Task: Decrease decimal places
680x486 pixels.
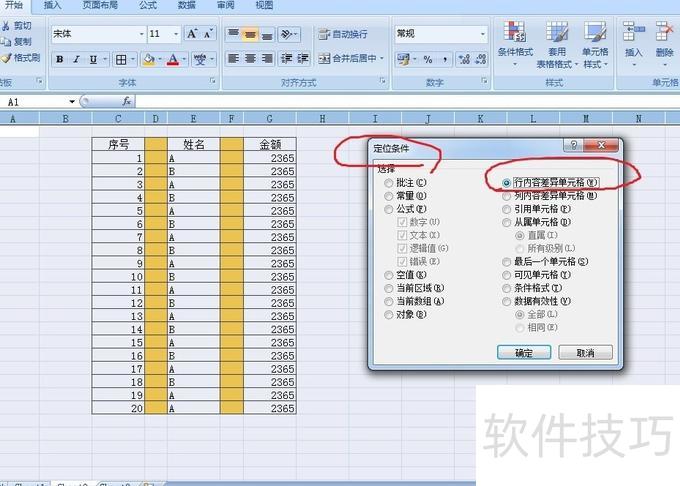Action: pos(481,59)
